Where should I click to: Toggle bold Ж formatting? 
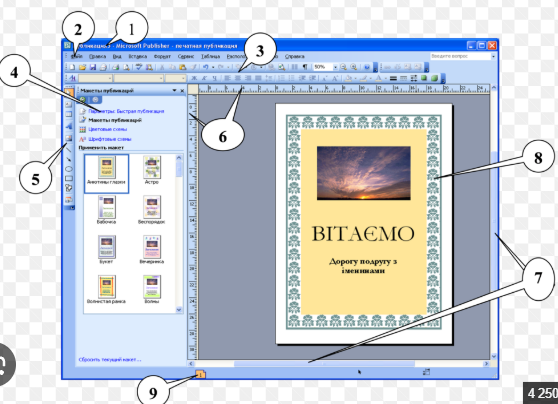[x=194, y=78]
